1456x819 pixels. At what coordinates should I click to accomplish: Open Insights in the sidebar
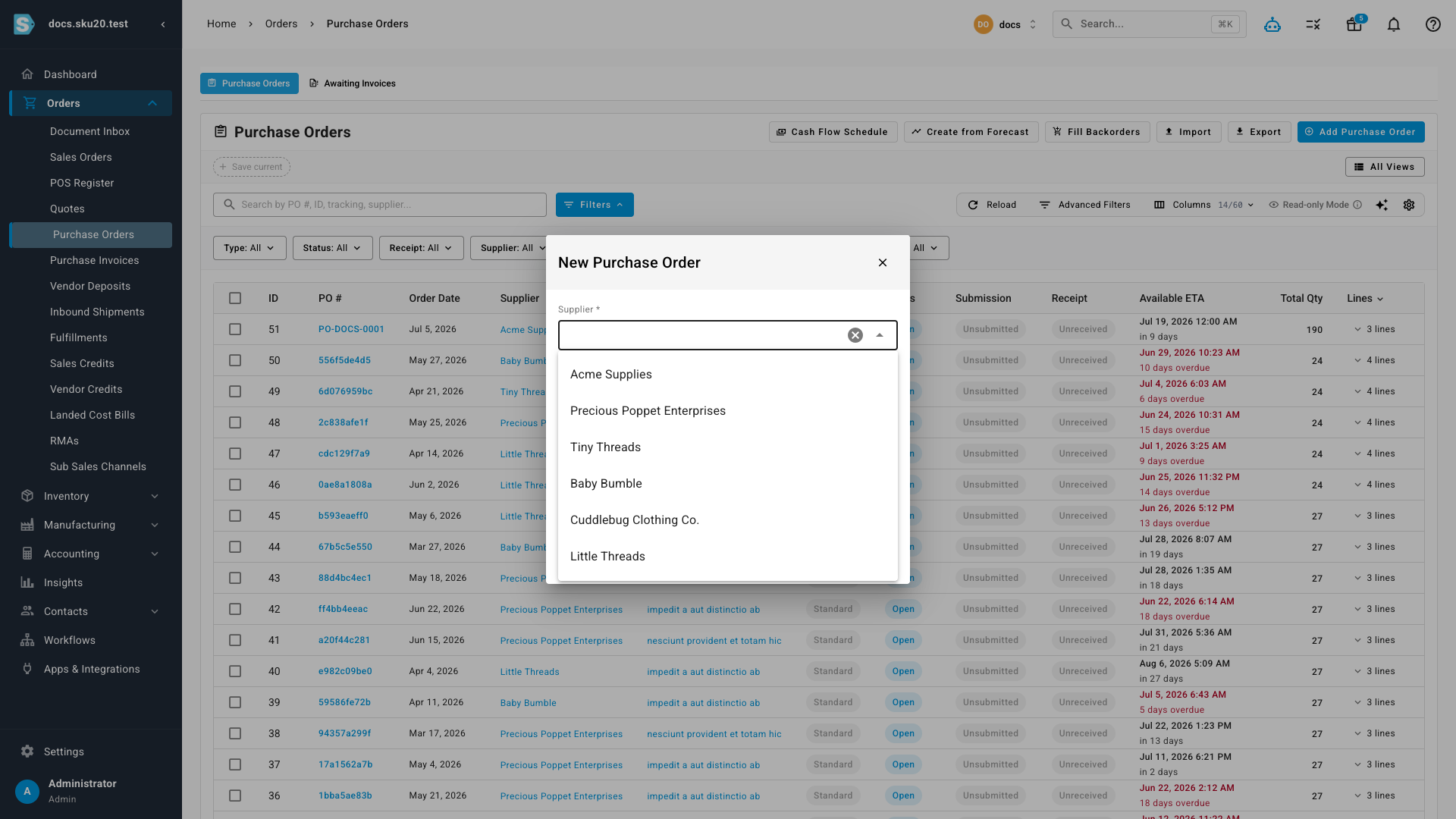[x=91, y=582]
